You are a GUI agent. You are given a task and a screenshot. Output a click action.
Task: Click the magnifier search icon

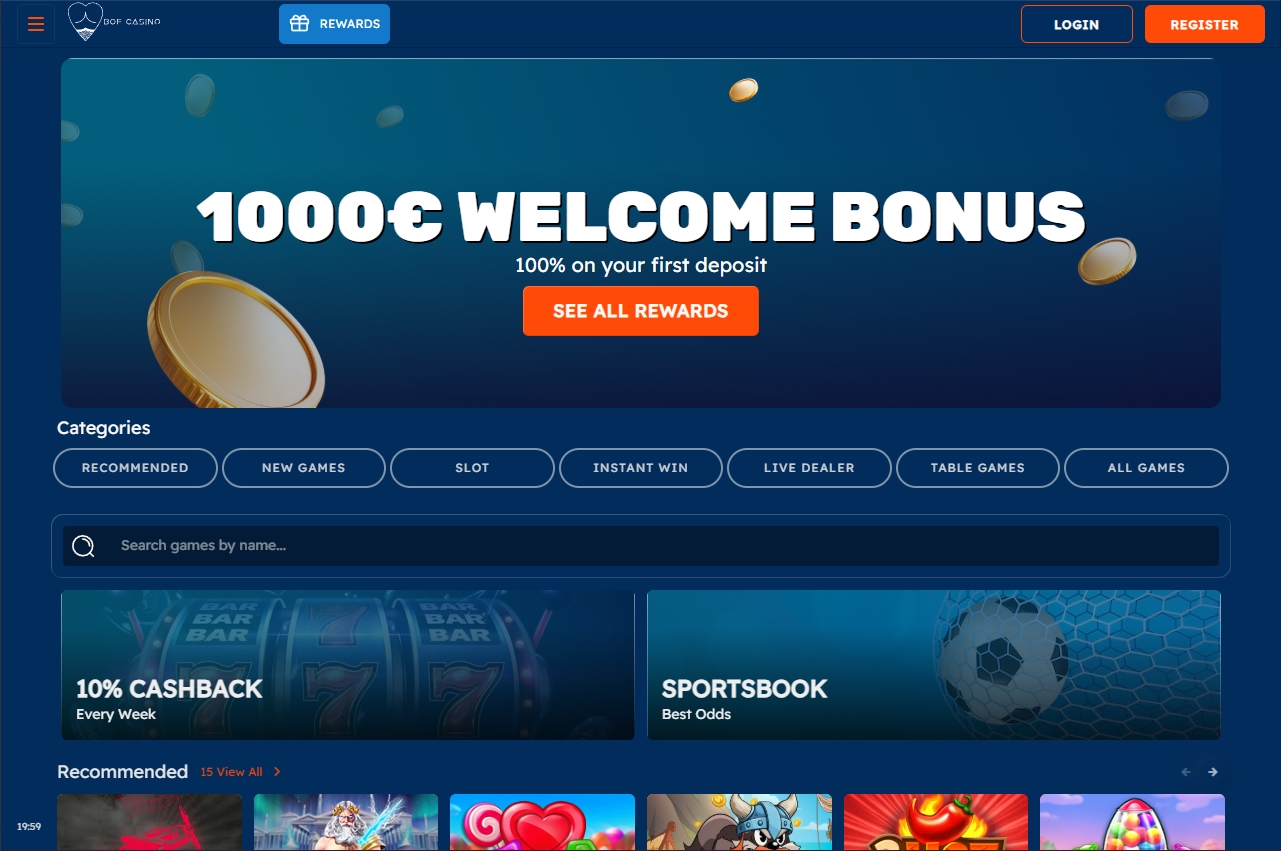point(83,546)
